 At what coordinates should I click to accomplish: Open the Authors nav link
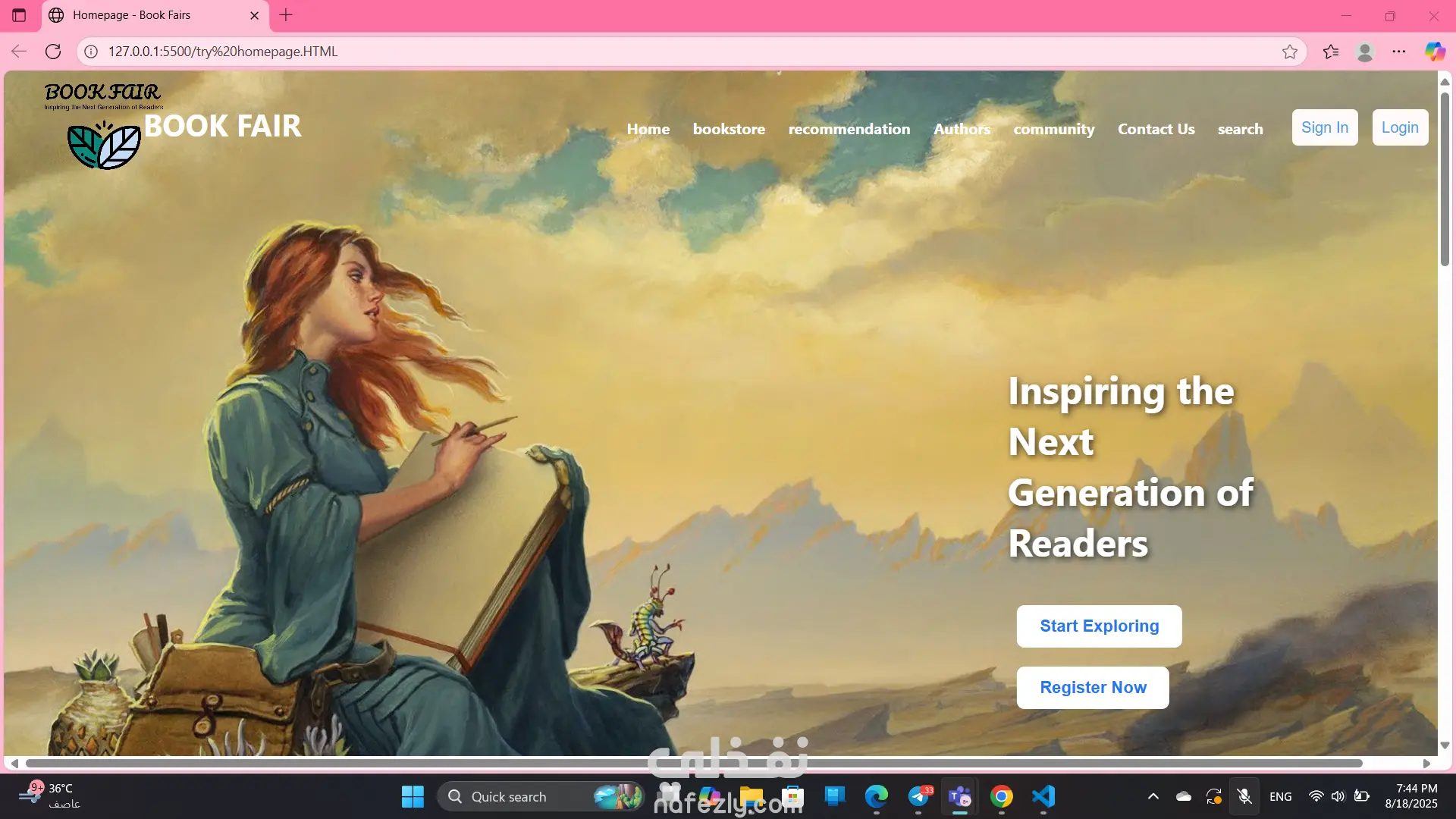pos(962,129)
